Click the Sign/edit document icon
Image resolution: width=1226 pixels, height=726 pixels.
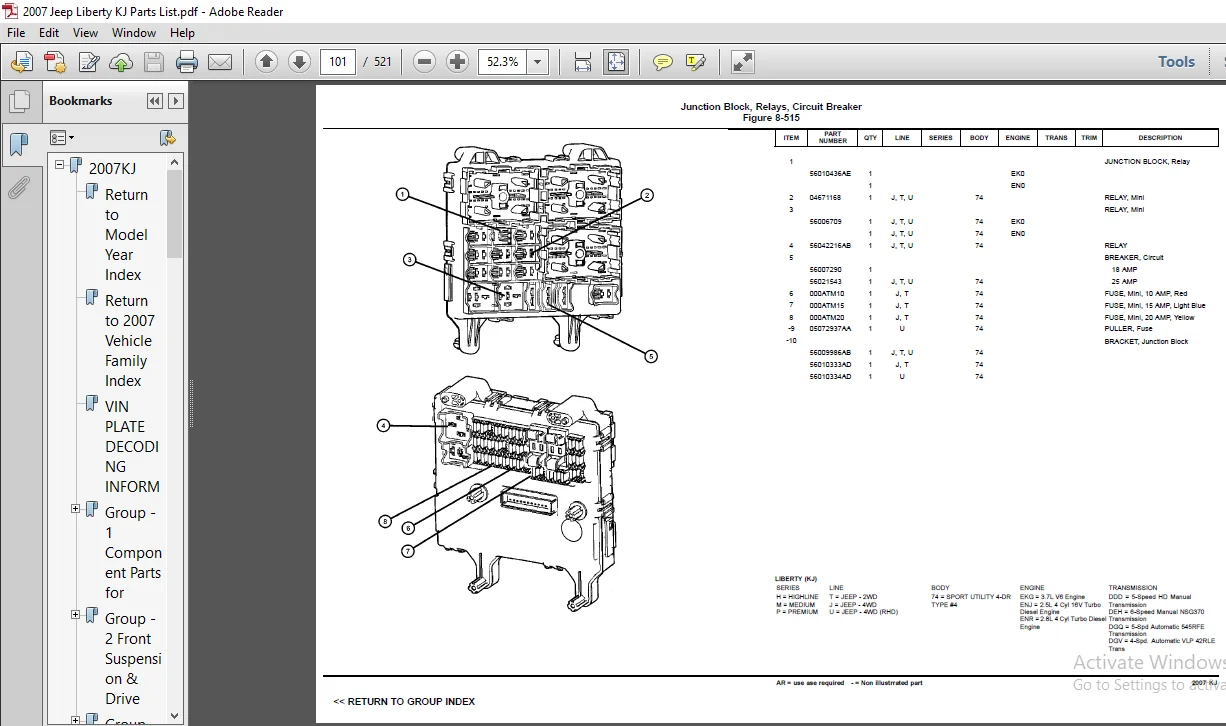[x=89, y=62]
